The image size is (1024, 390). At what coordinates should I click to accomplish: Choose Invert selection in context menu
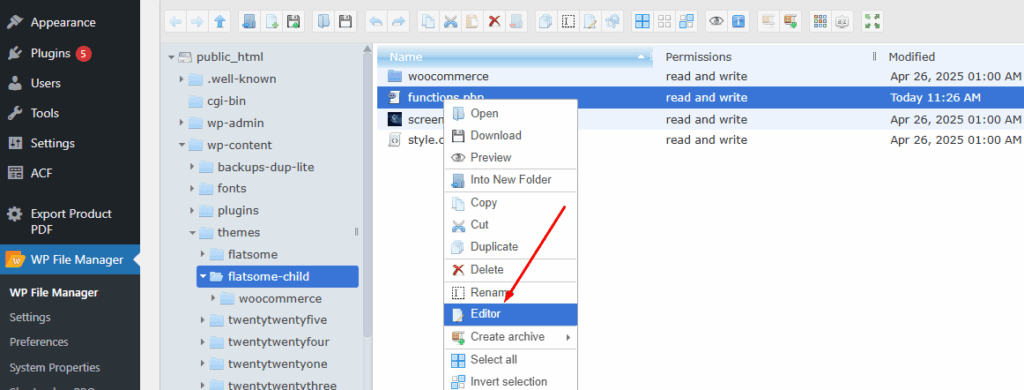pyautogui.click(x=511, y=382)
